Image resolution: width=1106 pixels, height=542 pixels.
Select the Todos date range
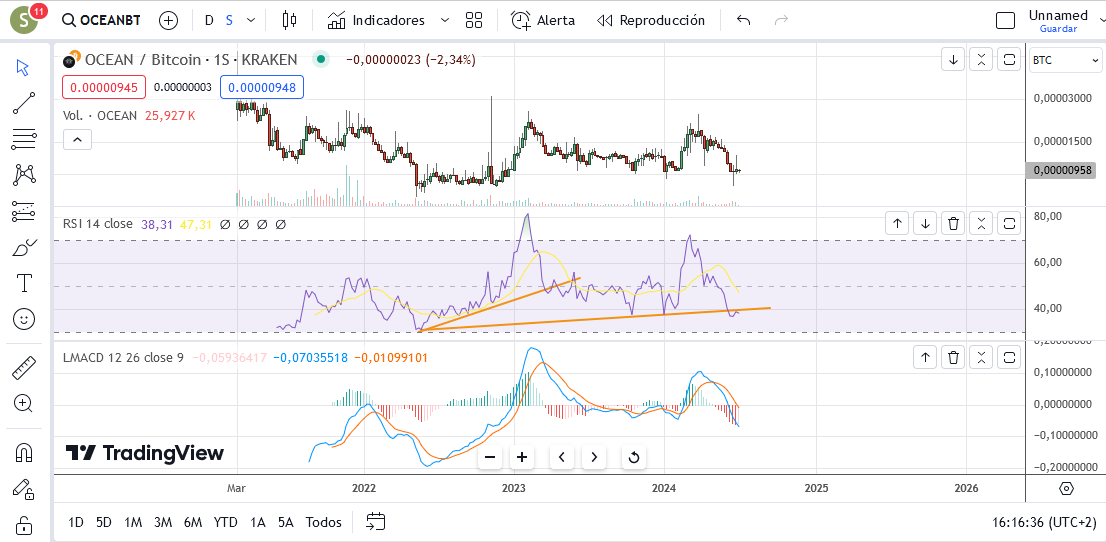coord(324,522)
